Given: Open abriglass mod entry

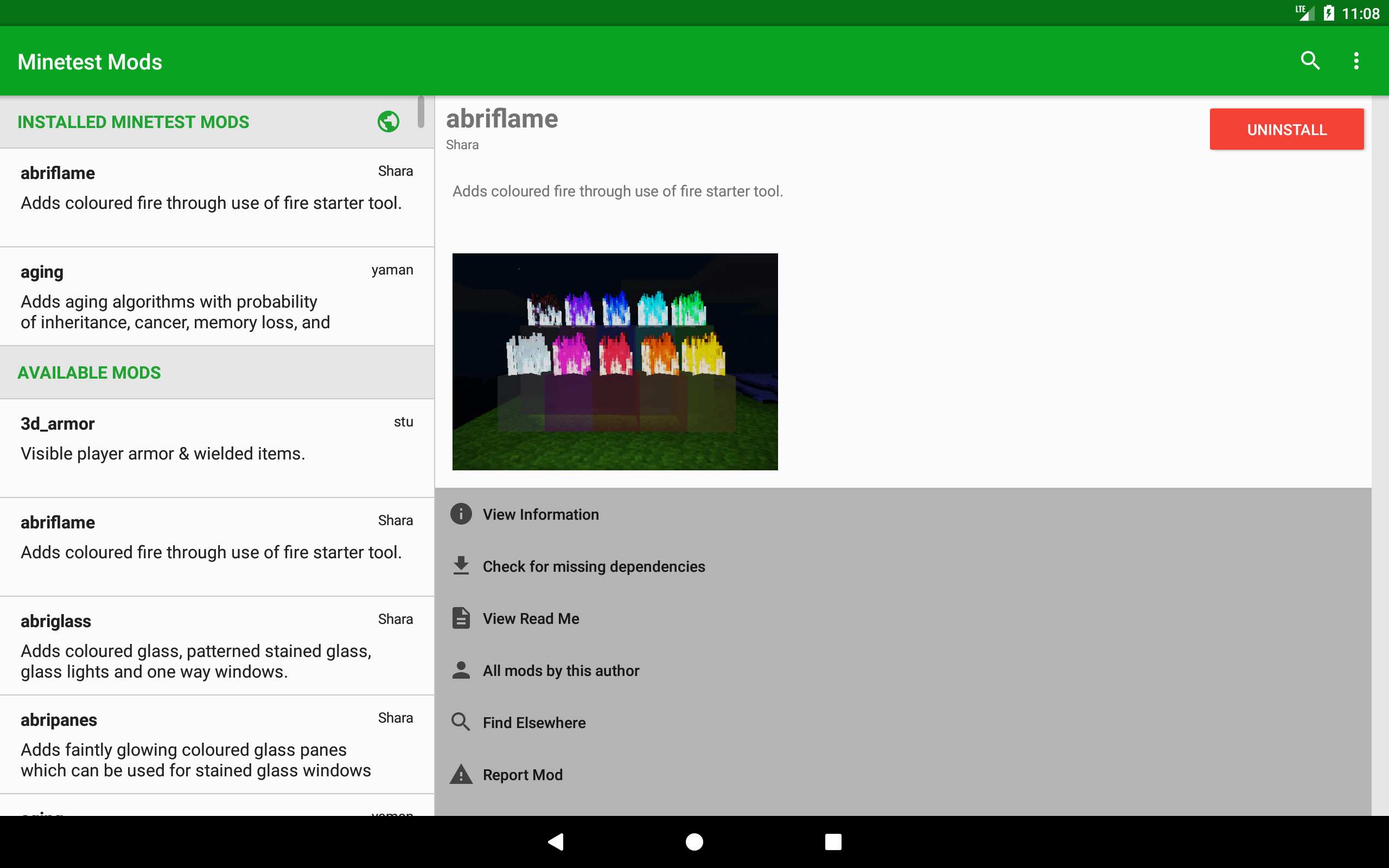Looking at the screenshot, I should (217, 646).
